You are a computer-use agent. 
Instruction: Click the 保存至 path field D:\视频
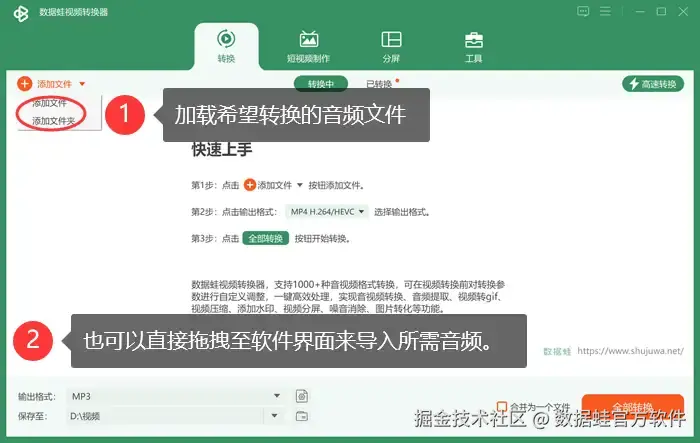pos(165,416)
